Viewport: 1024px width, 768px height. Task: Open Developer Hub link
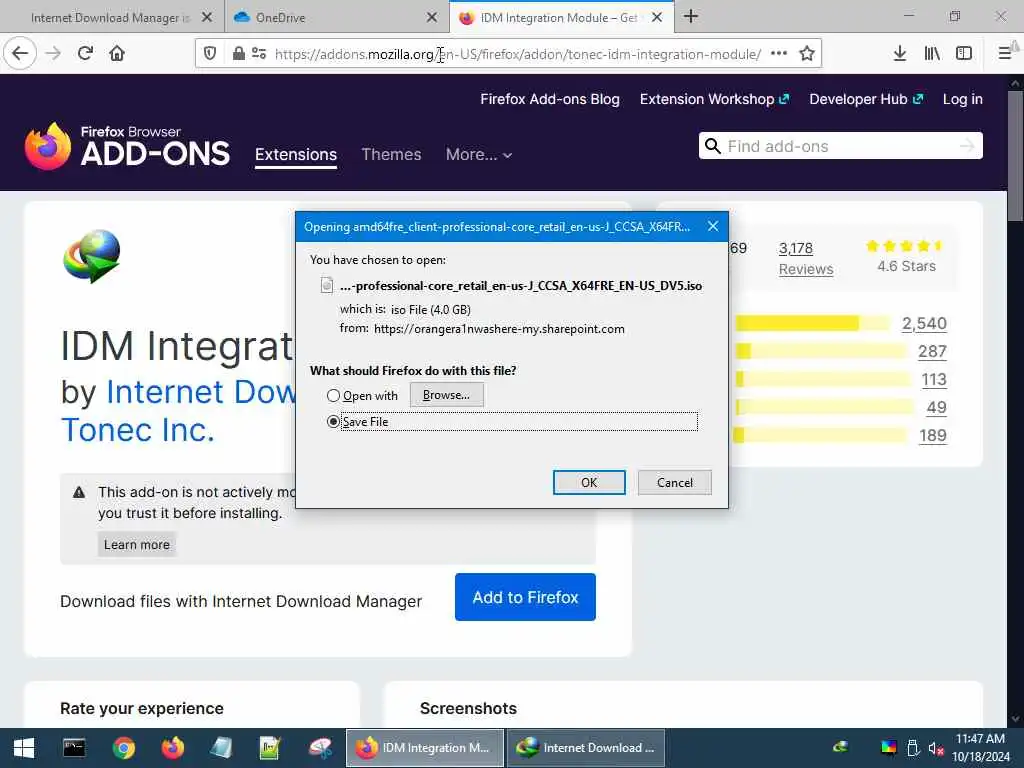[x=866, y=99]
